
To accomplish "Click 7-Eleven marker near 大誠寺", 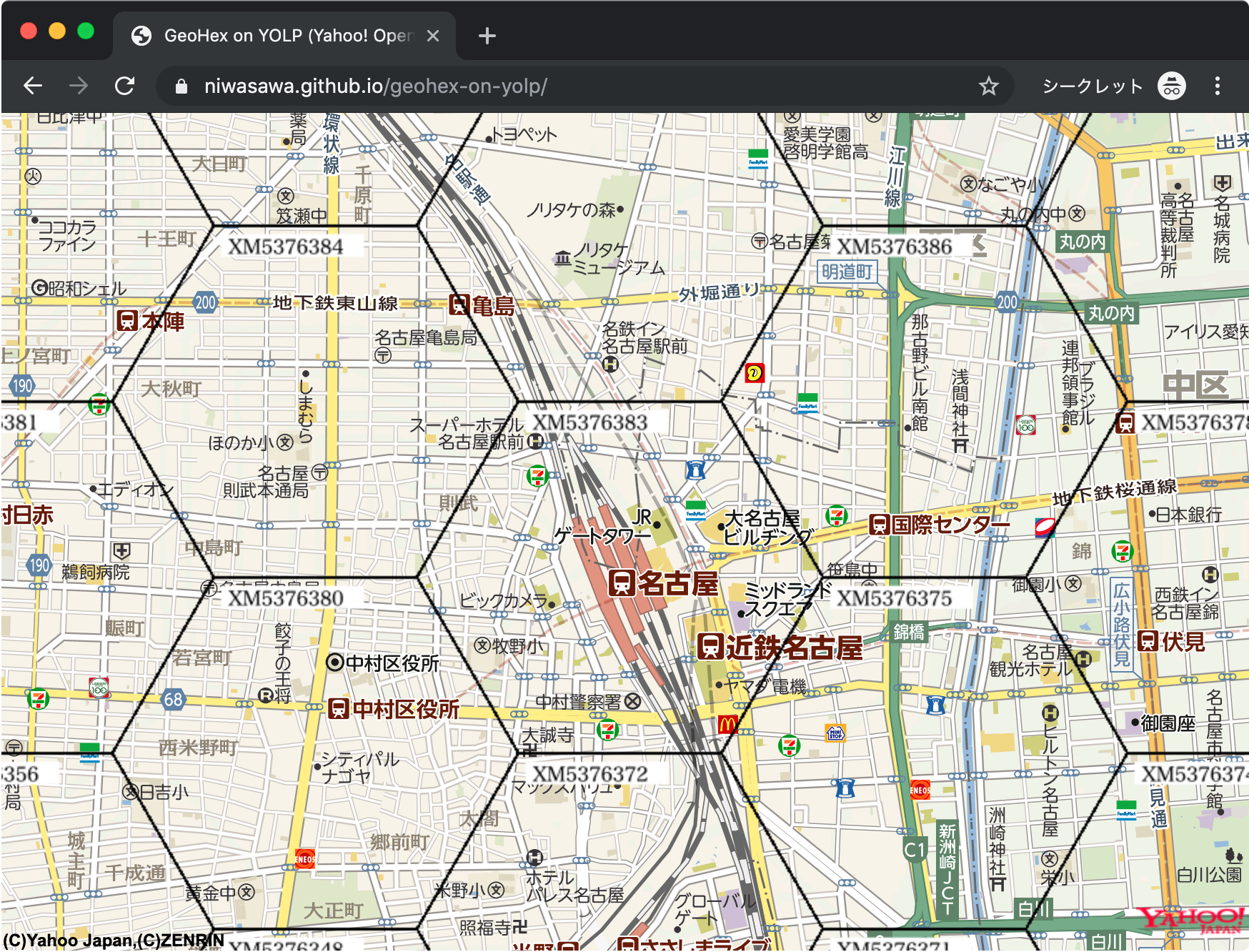I will [x=607, y=730].
